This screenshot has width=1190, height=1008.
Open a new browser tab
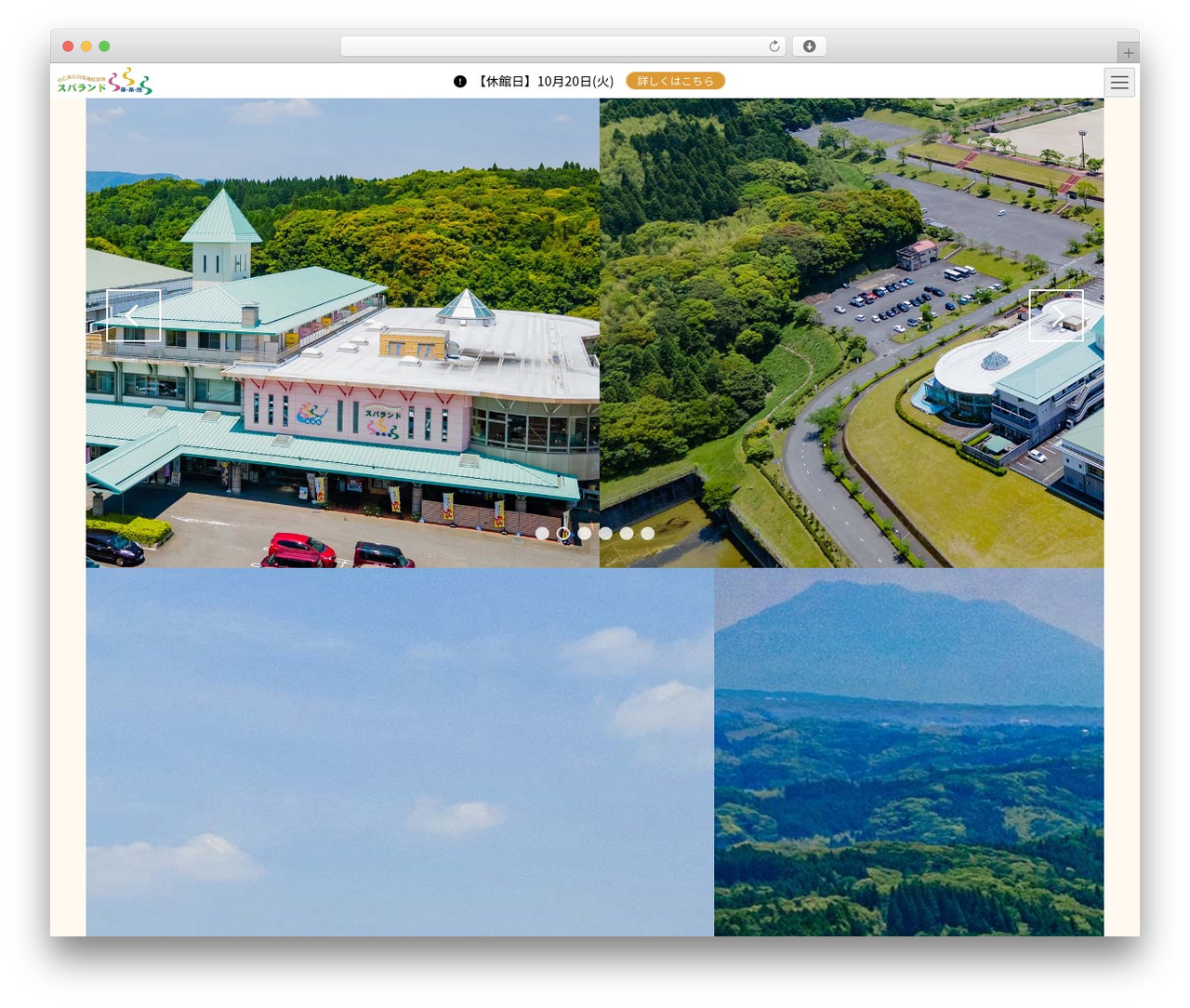tap(1129, 52)
